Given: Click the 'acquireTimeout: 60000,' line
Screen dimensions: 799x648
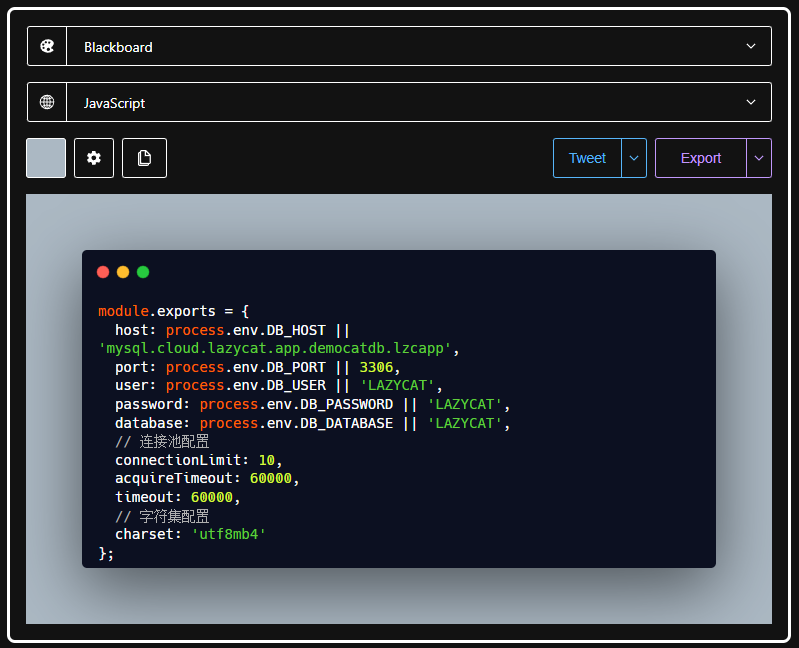Looking at the screenshot, I should [x=207, y=478].
